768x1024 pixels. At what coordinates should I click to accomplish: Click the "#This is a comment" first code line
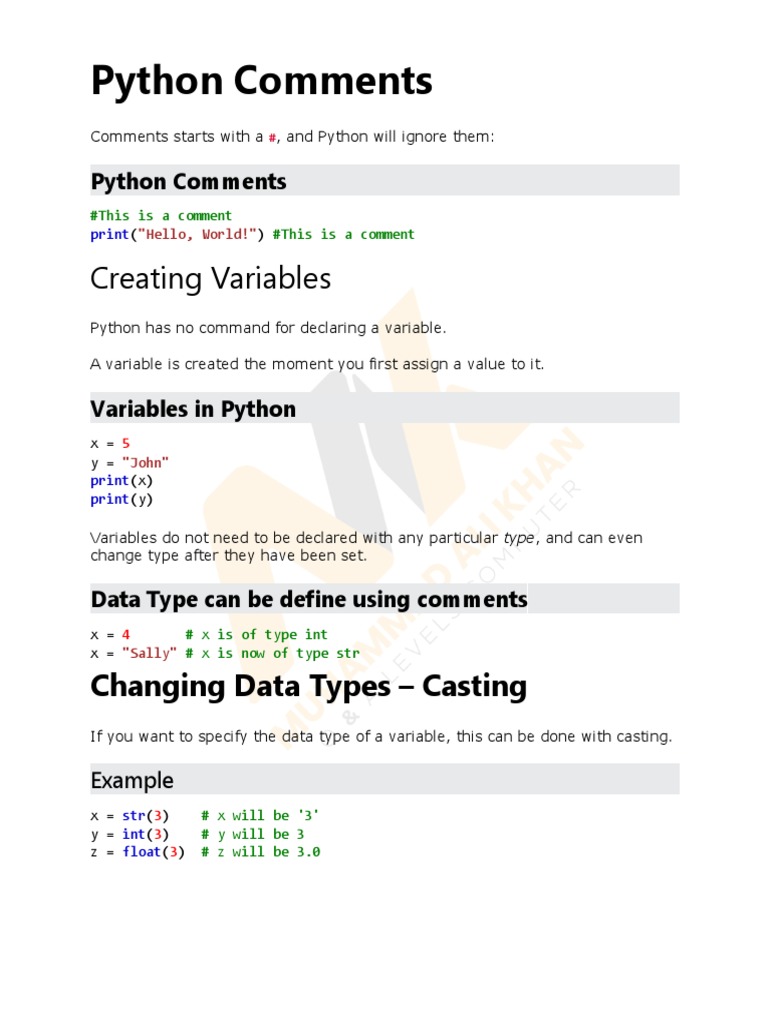(x=161, y=215)
